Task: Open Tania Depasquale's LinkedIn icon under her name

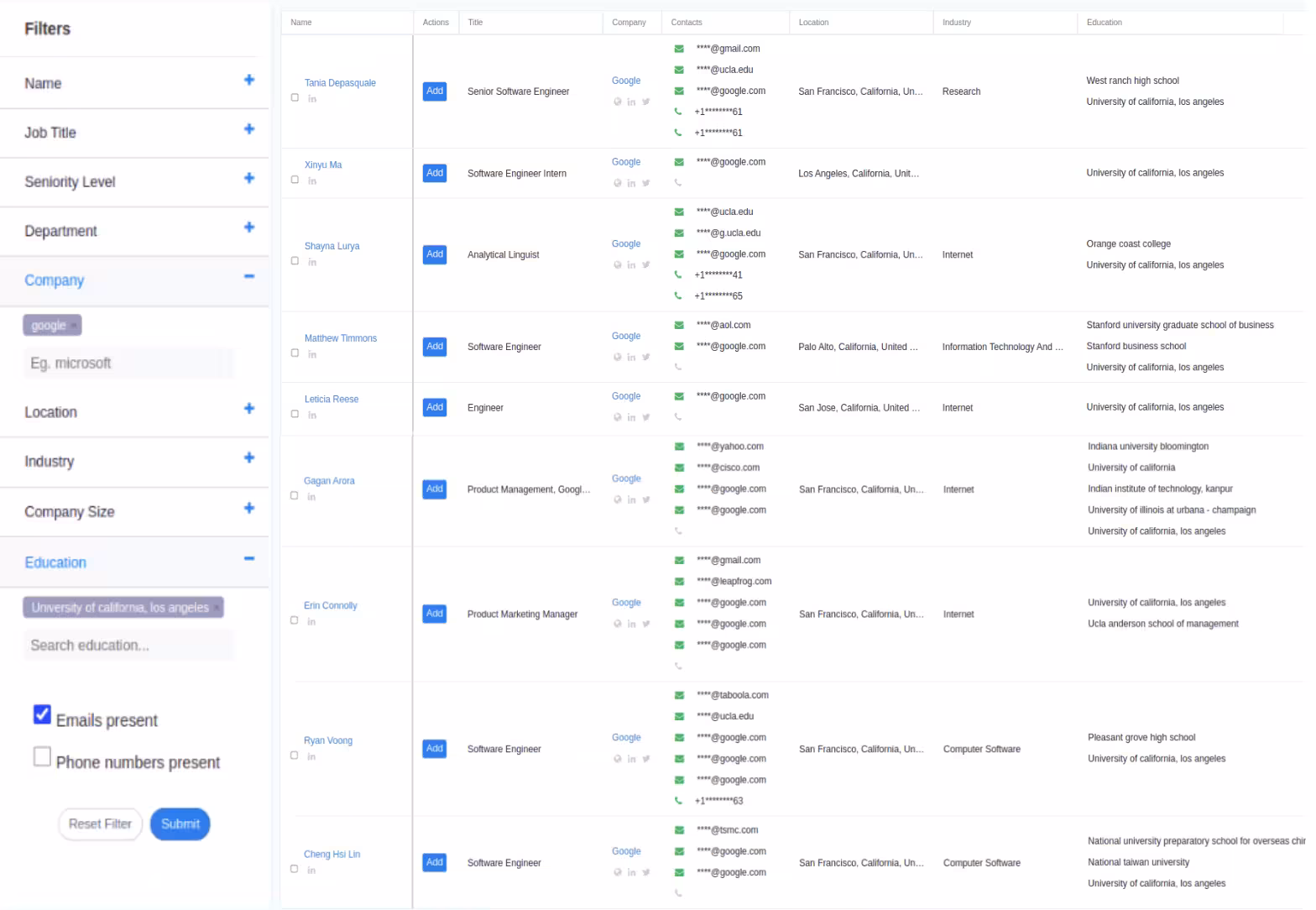Action: (x=312, y=99)
